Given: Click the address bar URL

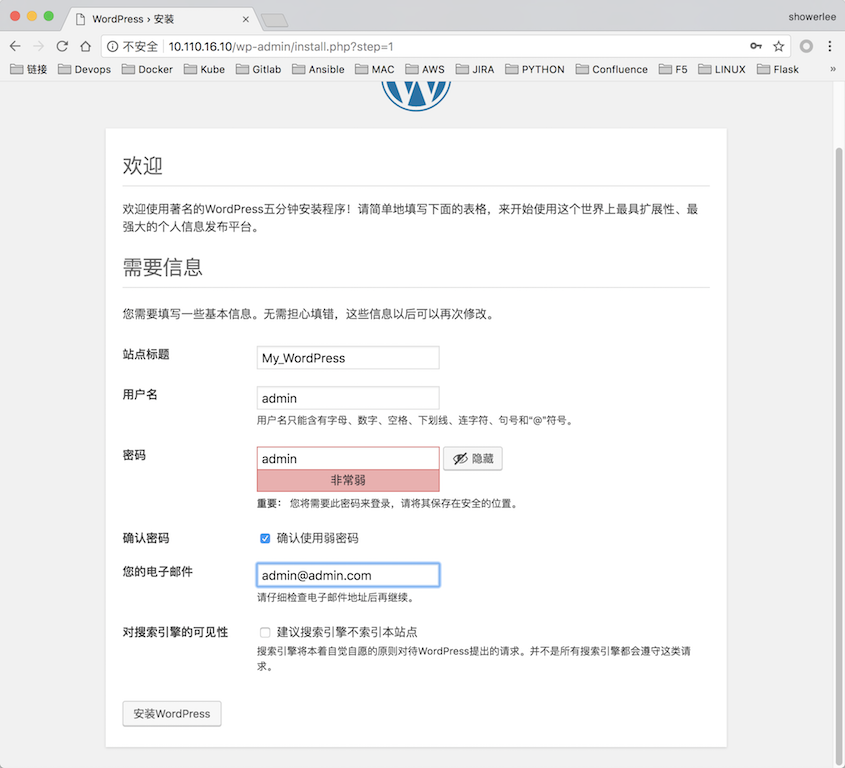Looking at the screenshot, I should [281, 47].
